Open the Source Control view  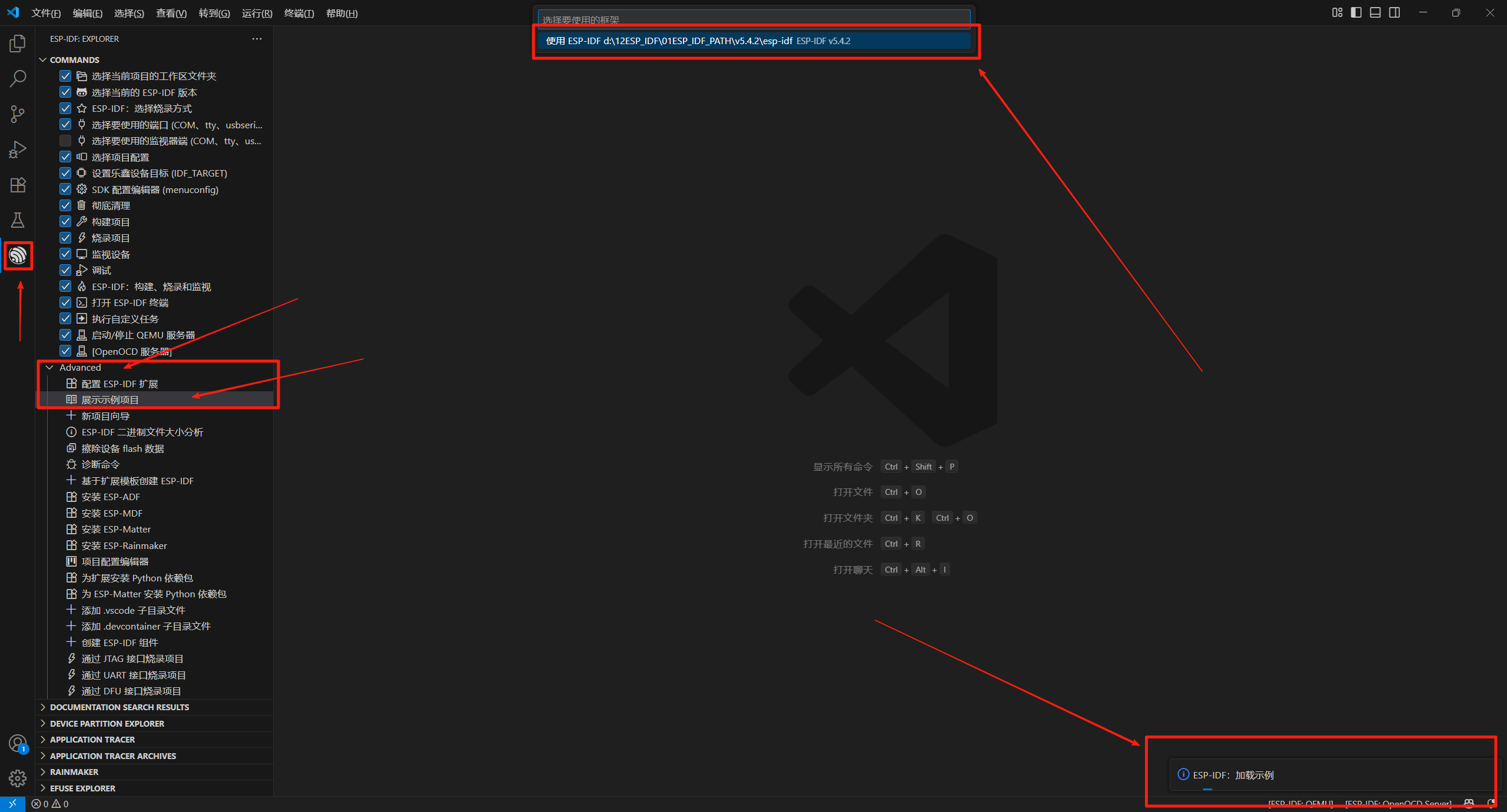pos(18,114)
